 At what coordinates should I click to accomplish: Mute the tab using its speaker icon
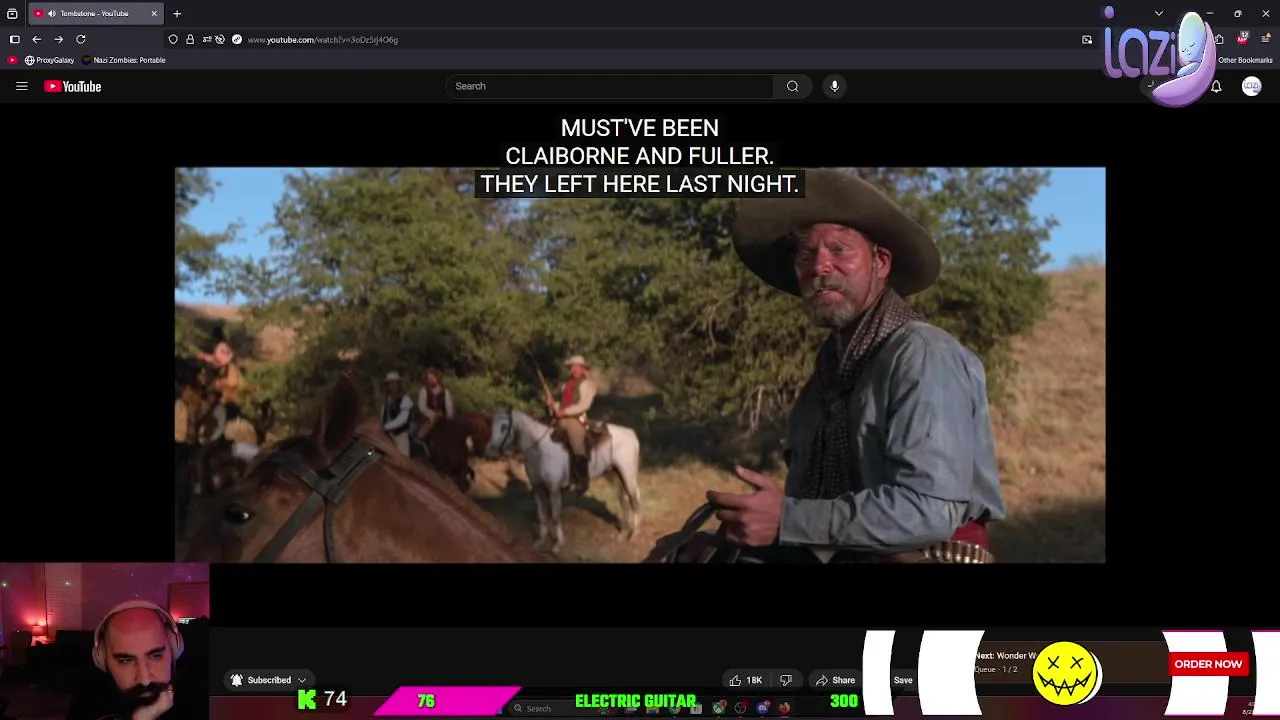coord(52,14)
